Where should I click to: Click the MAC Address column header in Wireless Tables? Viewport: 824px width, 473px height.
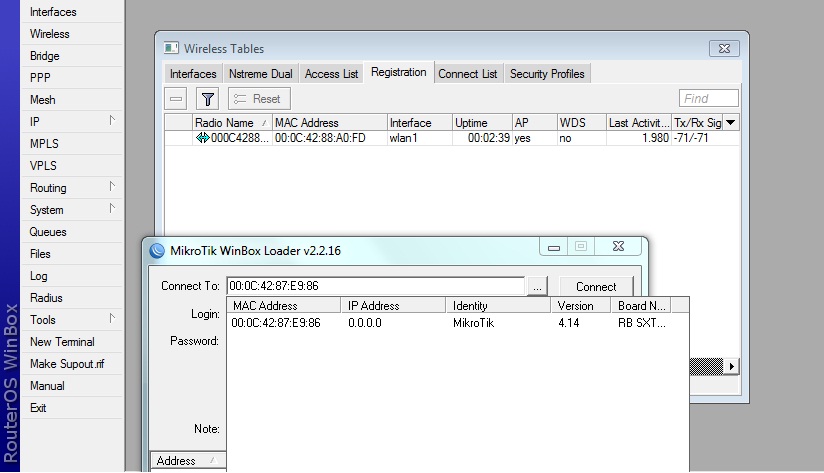coord(329,122)
